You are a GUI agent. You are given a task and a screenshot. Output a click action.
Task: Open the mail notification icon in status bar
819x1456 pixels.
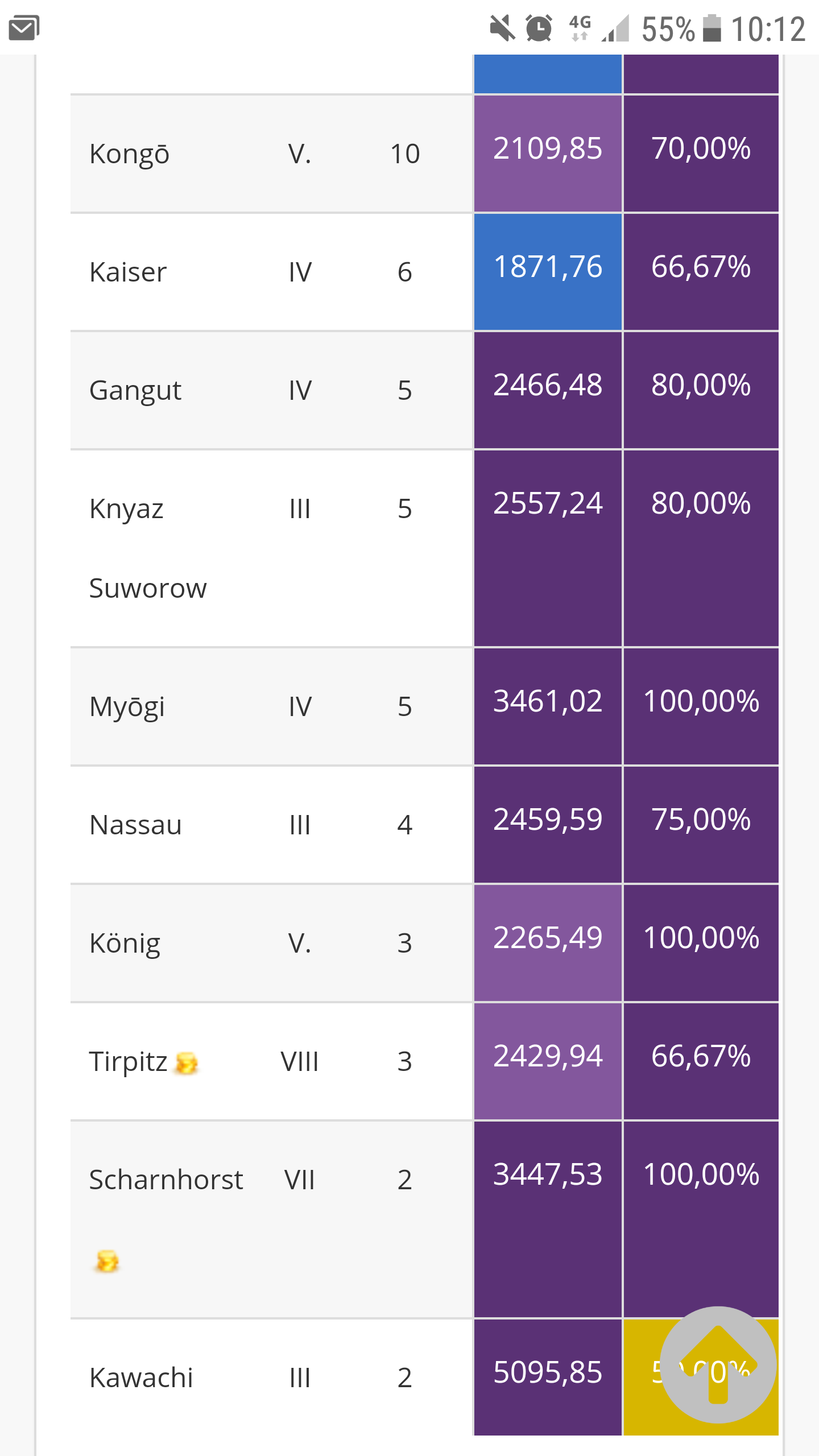pos(24,28)
